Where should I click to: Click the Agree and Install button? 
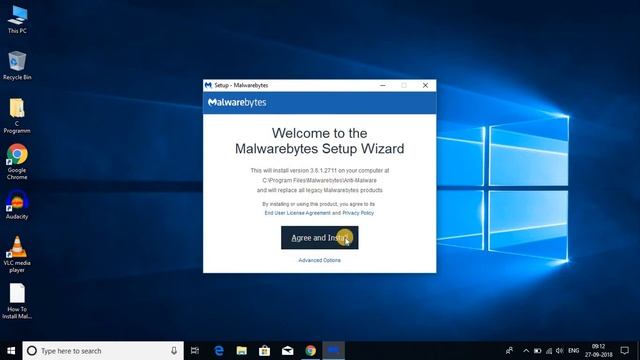click(320, 238)
